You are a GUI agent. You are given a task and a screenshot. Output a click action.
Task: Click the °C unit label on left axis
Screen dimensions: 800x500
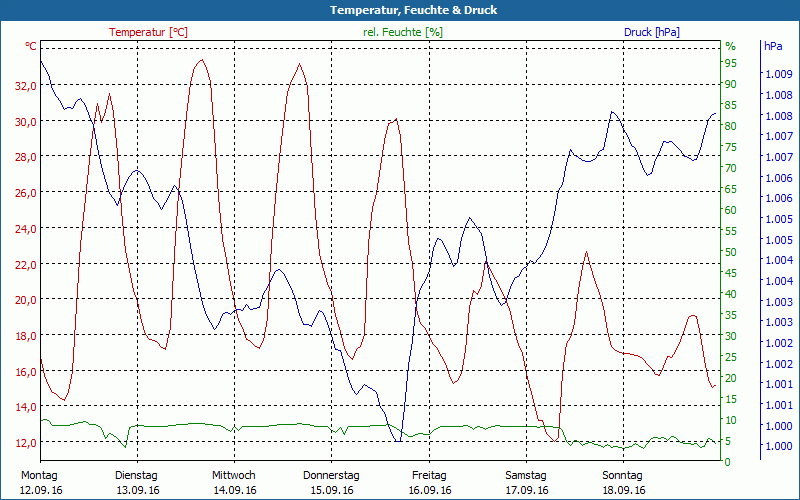pos(31,46)
